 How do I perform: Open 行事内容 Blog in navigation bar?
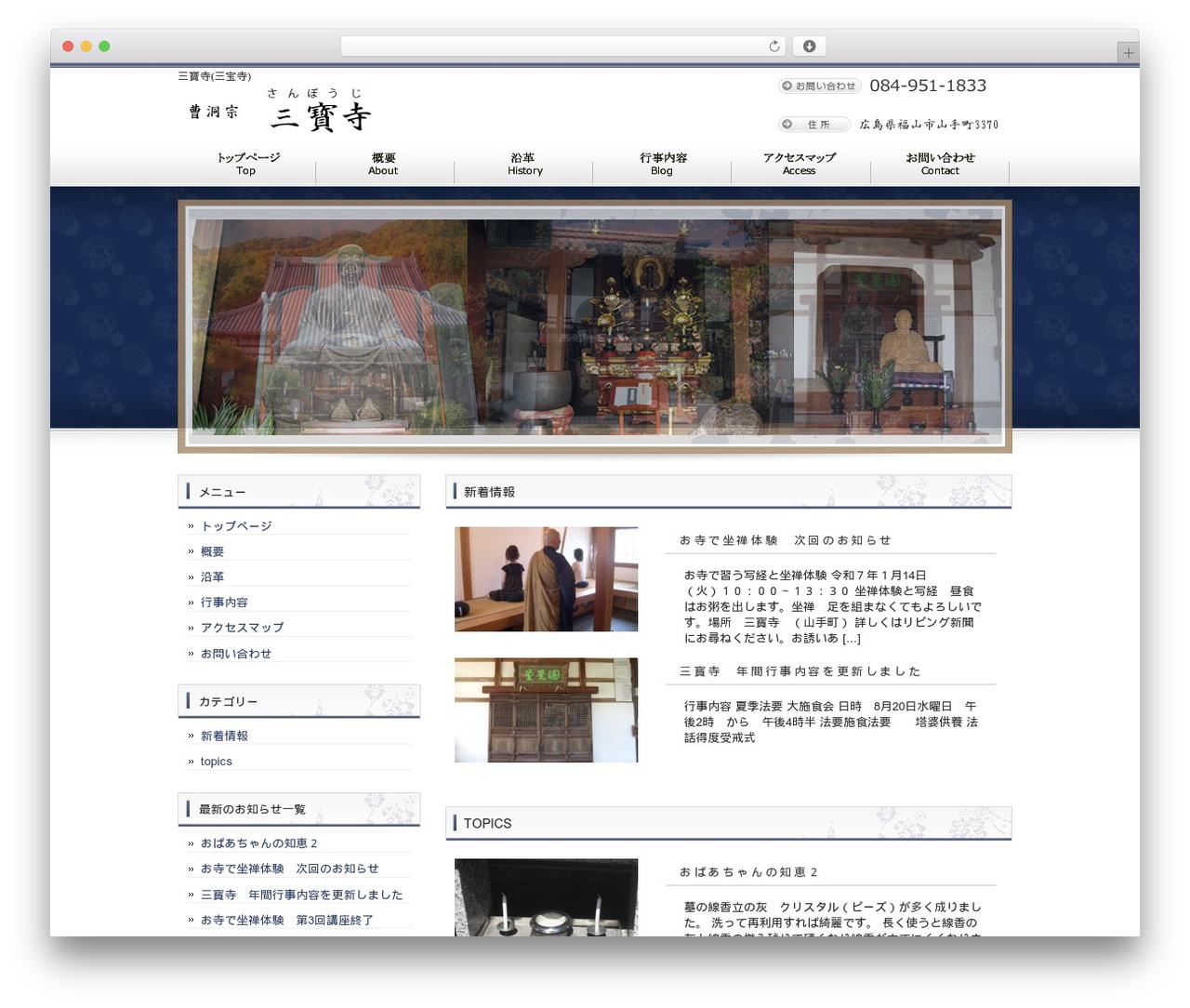(x=662, y=164)
